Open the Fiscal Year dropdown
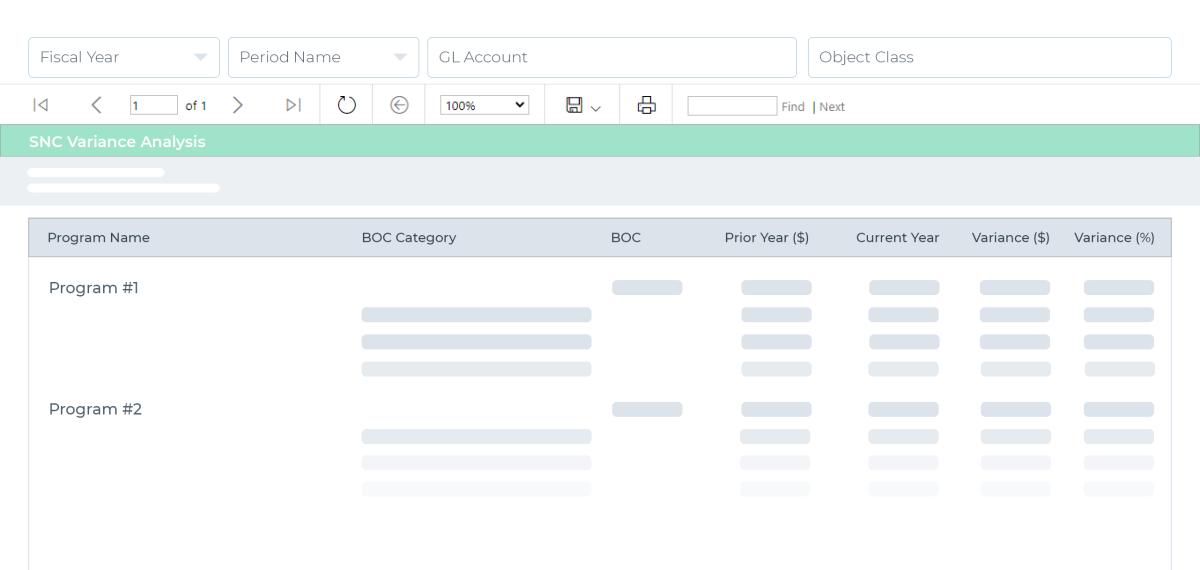Image resolution: width=1200 pixels, height=570 pixels. tap(124, 57)
